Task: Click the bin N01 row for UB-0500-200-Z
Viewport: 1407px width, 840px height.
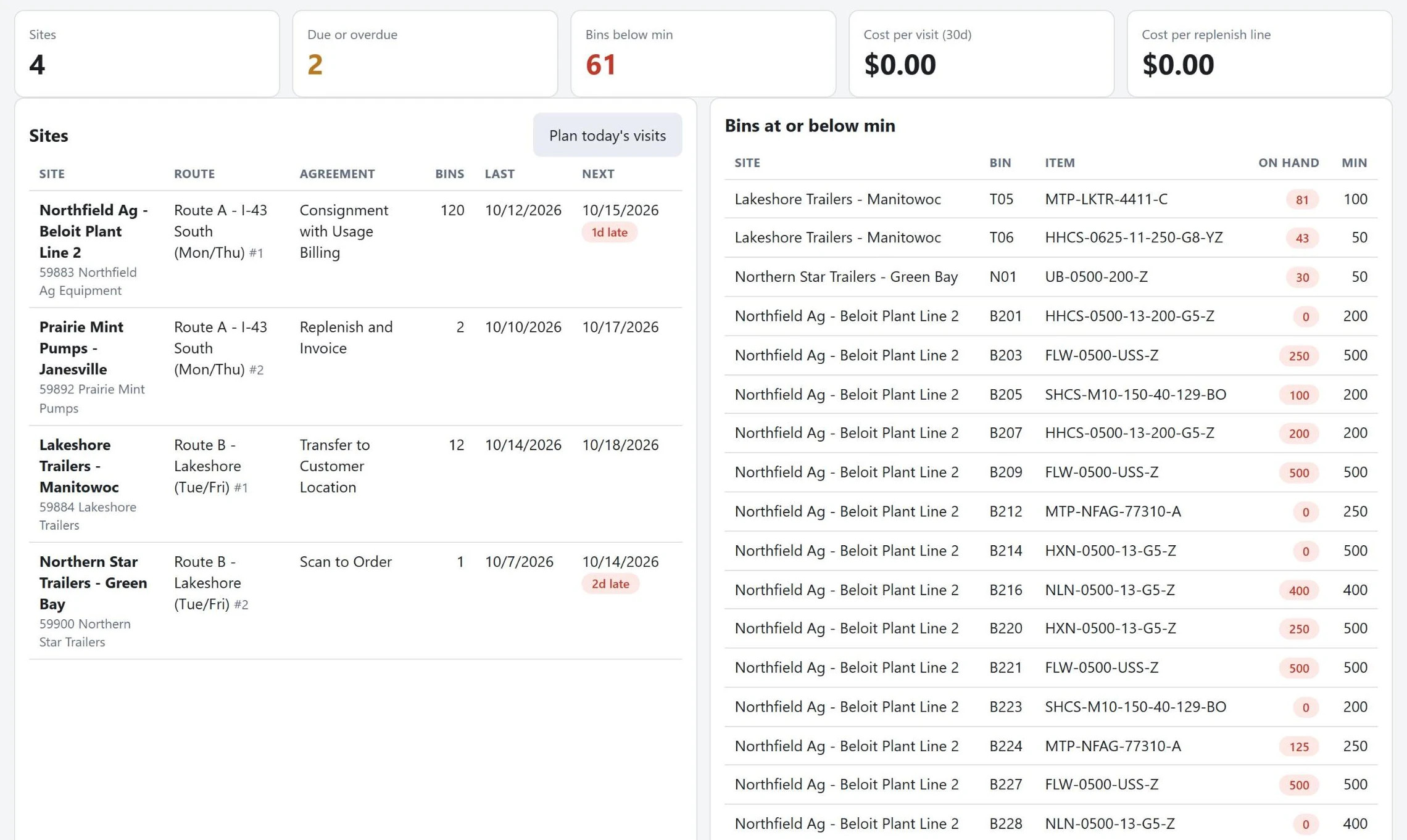Action: click(x=1051, y=277)
